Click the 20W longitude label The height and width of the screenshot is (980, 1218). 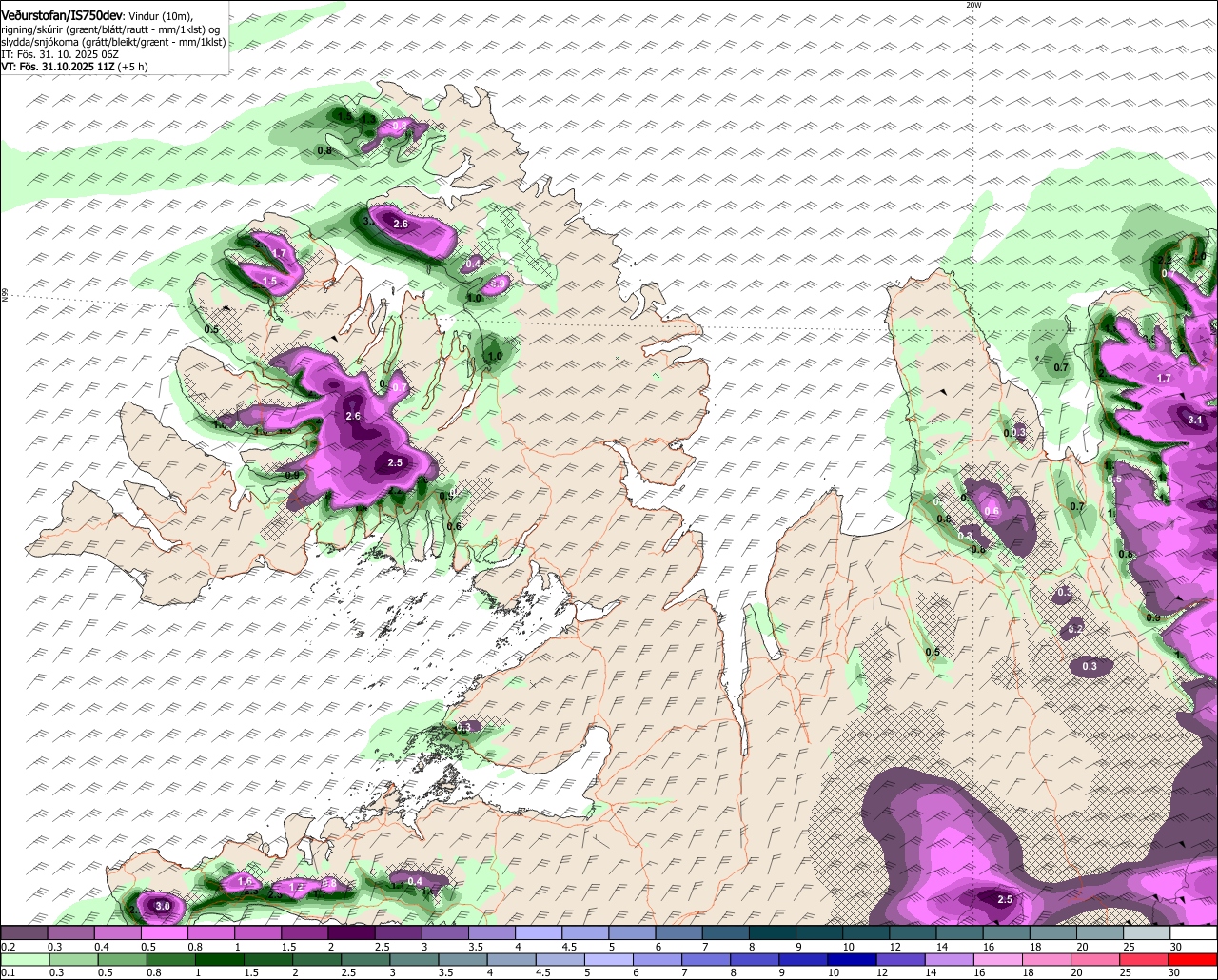(x=972, y=5)
